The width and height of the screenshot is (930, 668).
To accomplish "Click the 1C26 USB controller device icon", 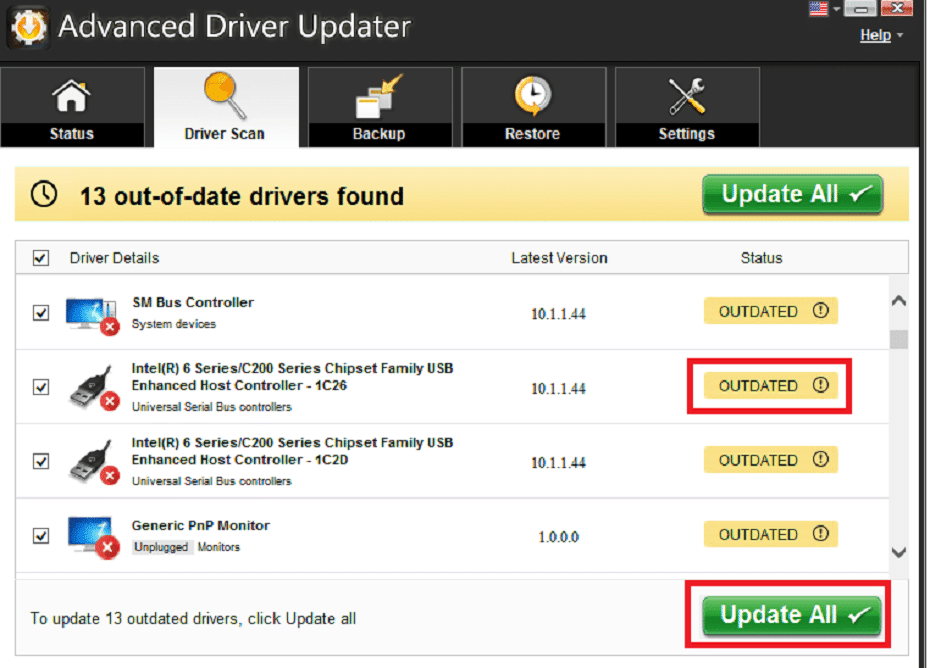I will coord(93,388).
